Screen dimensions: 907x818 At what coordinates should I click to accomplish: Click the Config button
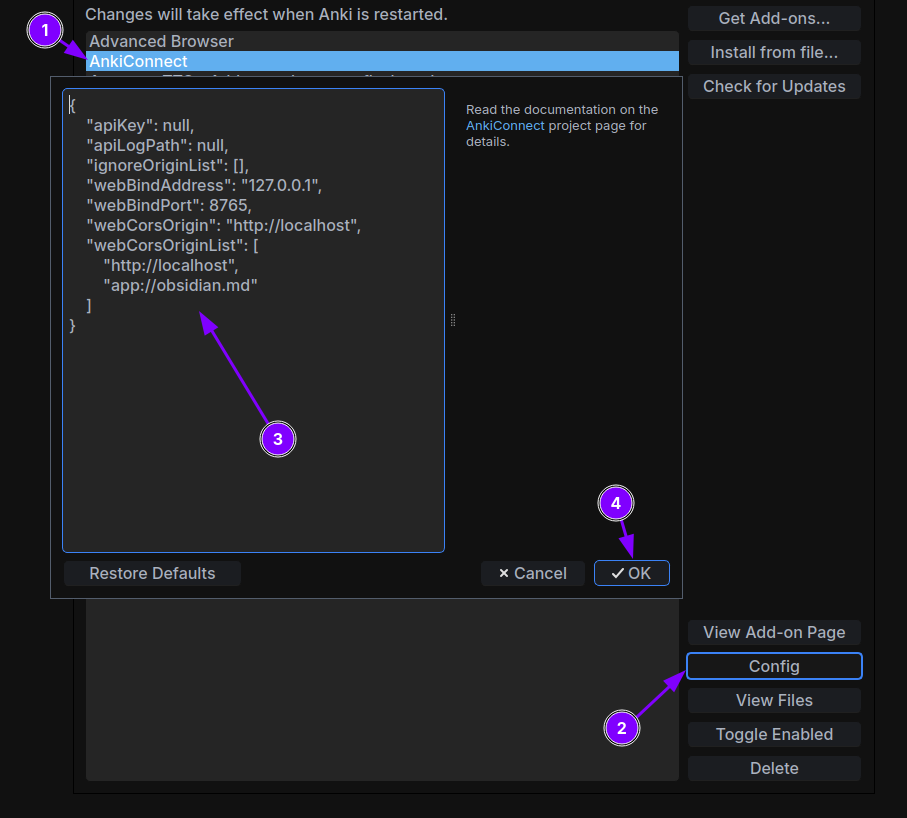coord(773,666)
